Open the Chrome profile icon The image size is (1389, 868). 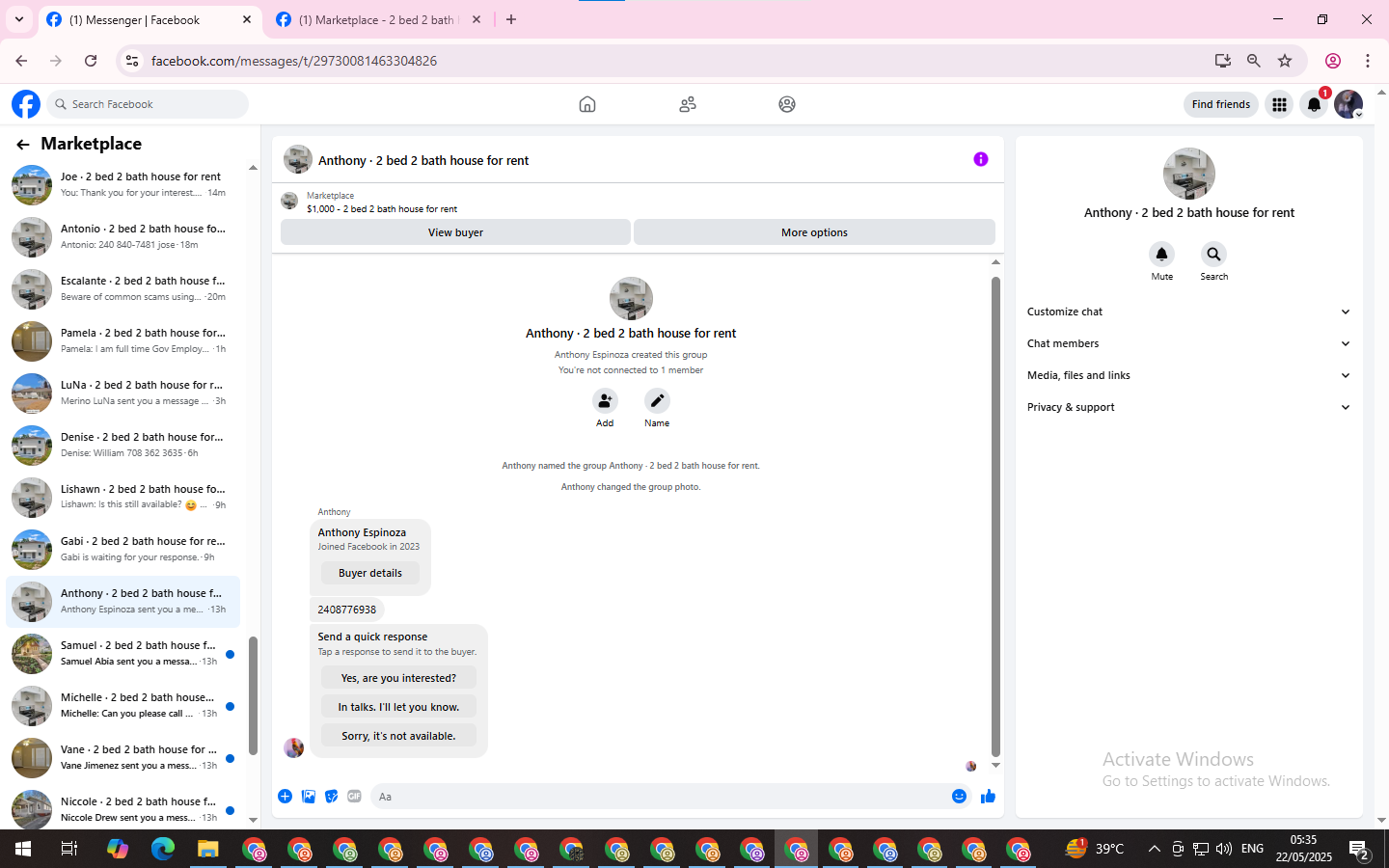[x=1333, y=61]
